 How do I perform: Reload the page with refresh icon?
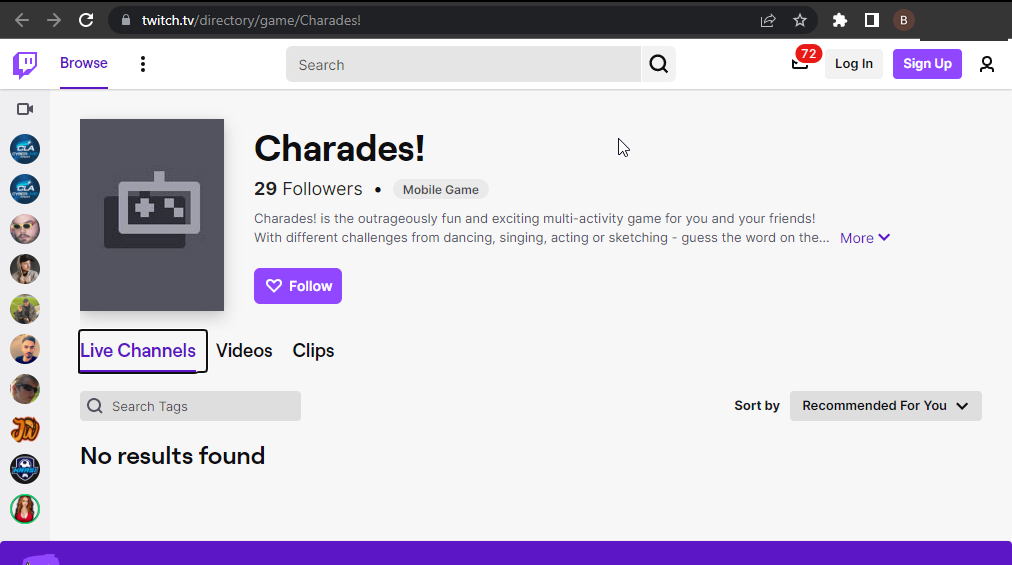86,20
